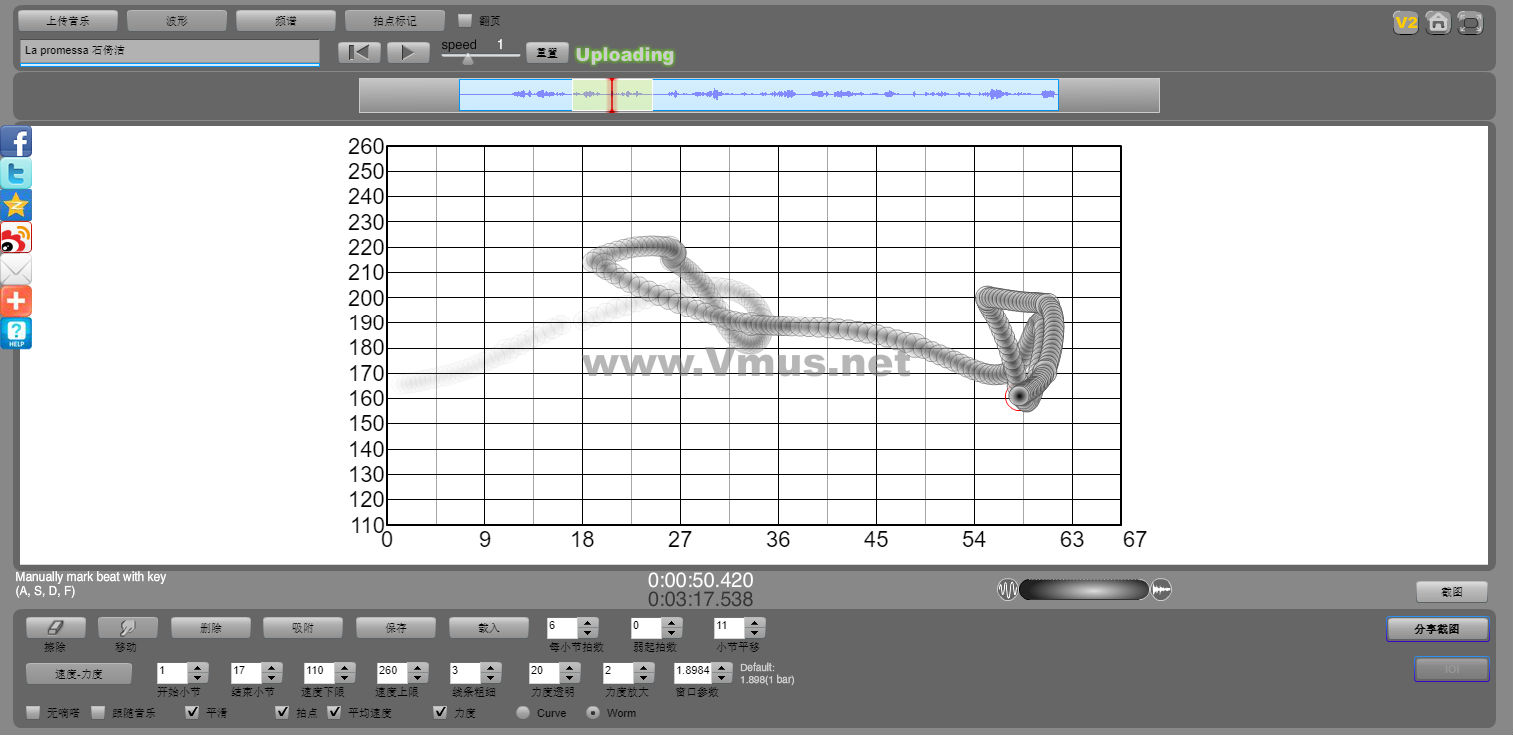This screenshot has width=1513, height=735.
Task: Enter fullscreen with the expand icon
Action: tap(1470, 23)
